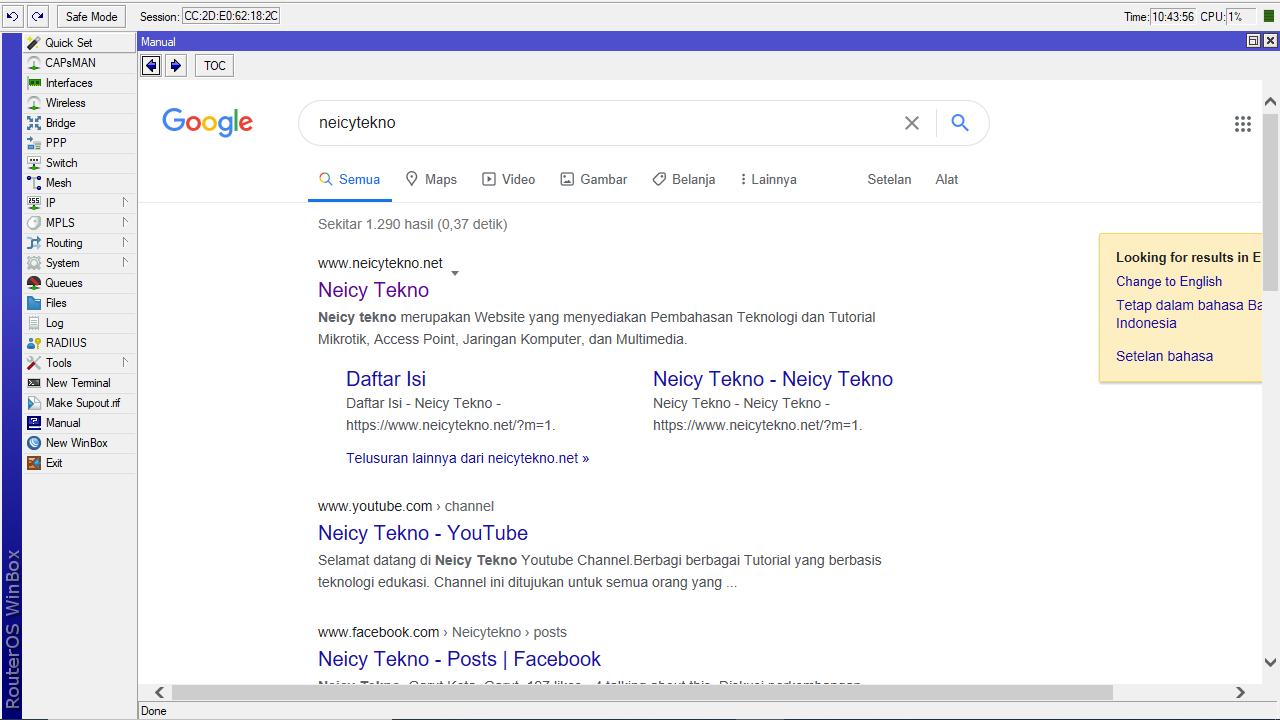Expand the MPLS submenu arrow

125,223
